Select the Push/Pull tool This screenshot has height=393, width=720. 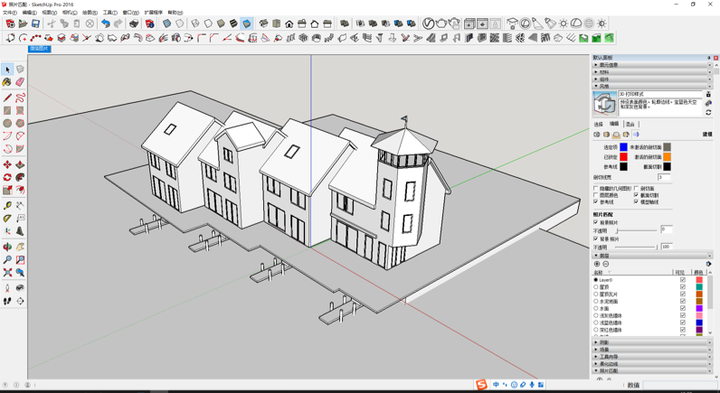pos(20,164)
